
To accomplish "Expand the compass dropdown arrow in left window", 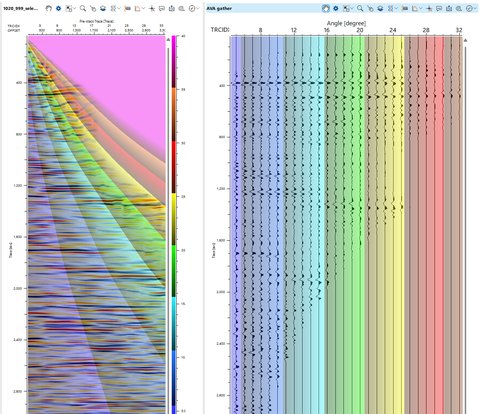I will [x=197, y=9].
